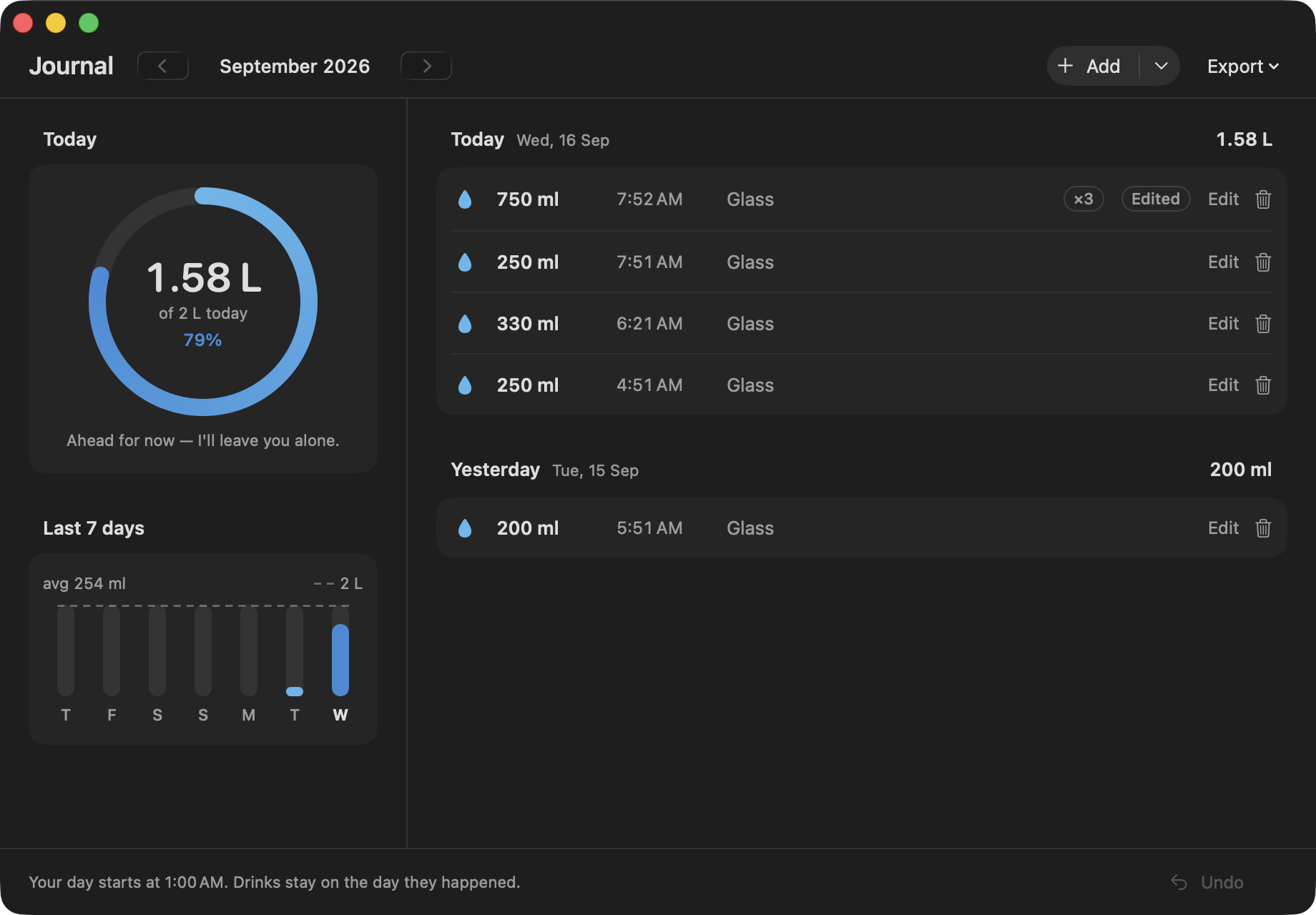1316x915 pixels.
Task: Undo the last action
Action: (1207, 882)
